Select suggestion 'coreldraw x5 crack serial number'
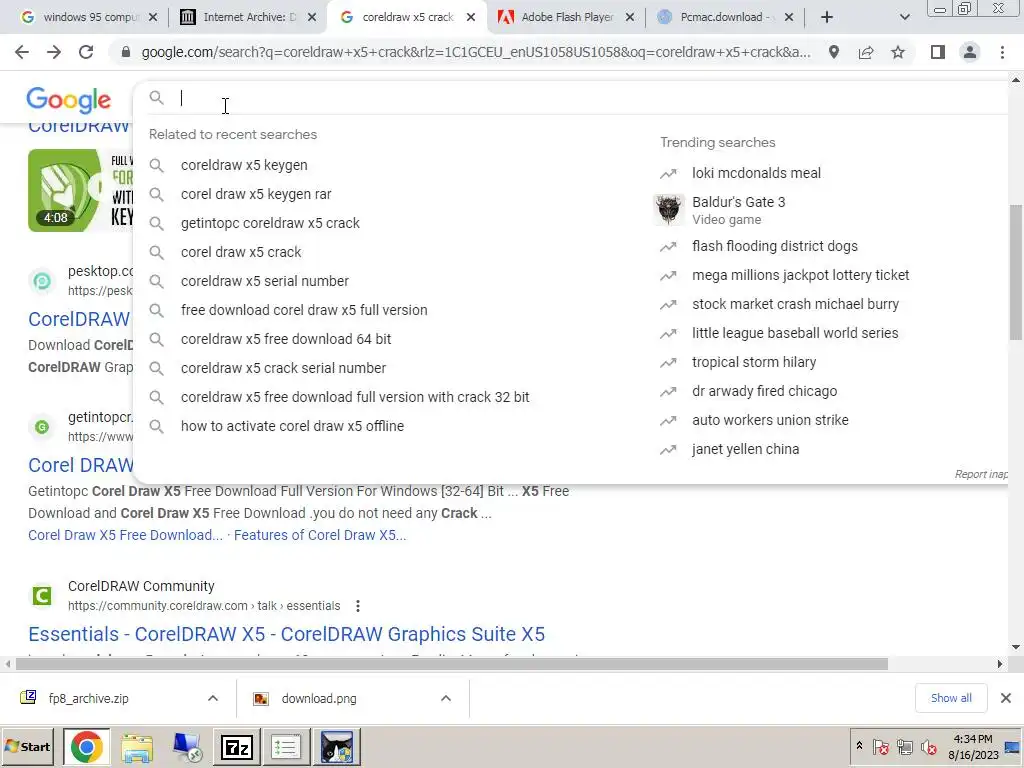 pos(283,368)
